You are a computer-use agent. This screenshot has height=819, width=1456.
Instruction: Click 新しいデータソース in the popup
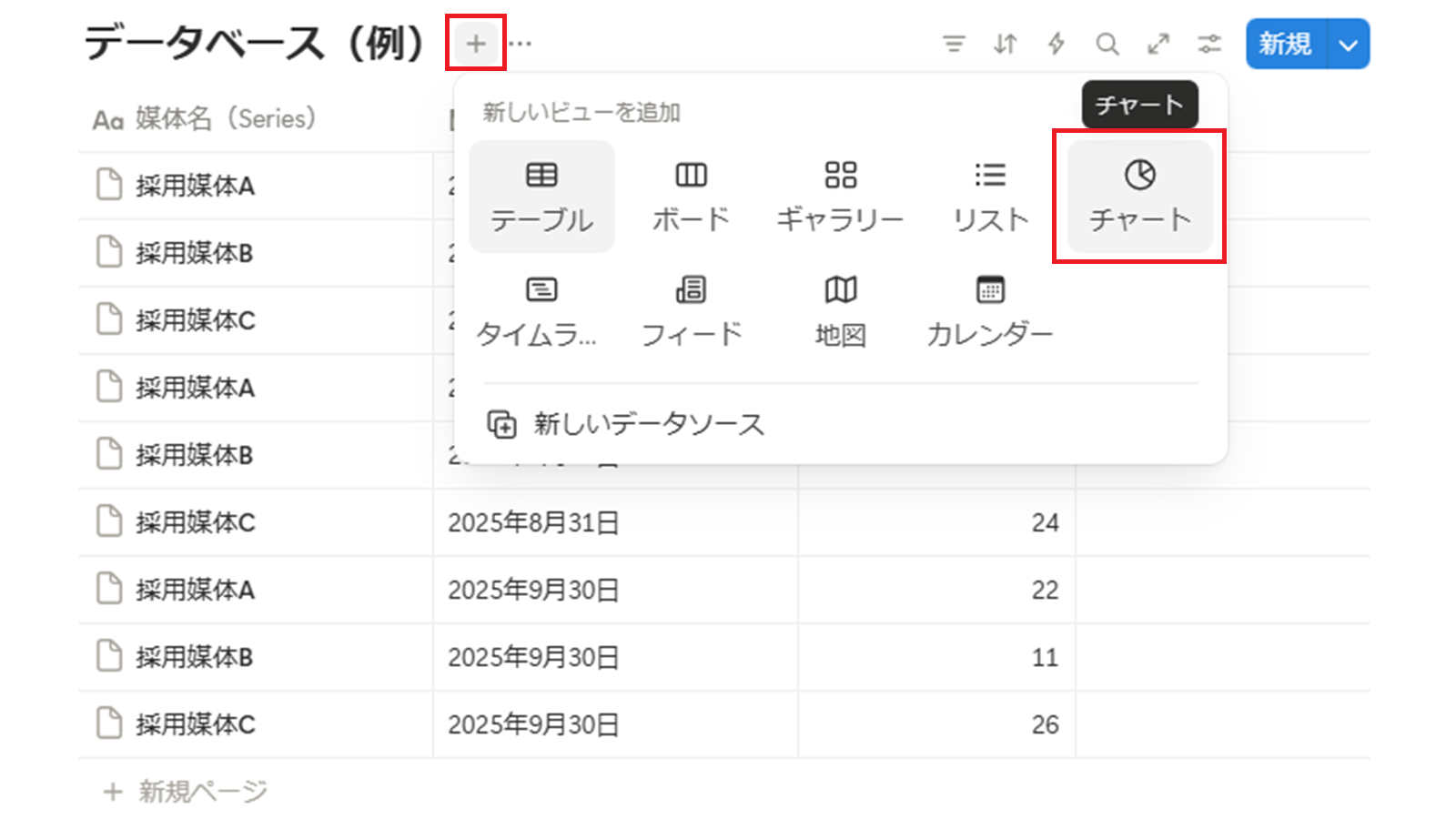[x=841, y=424]
